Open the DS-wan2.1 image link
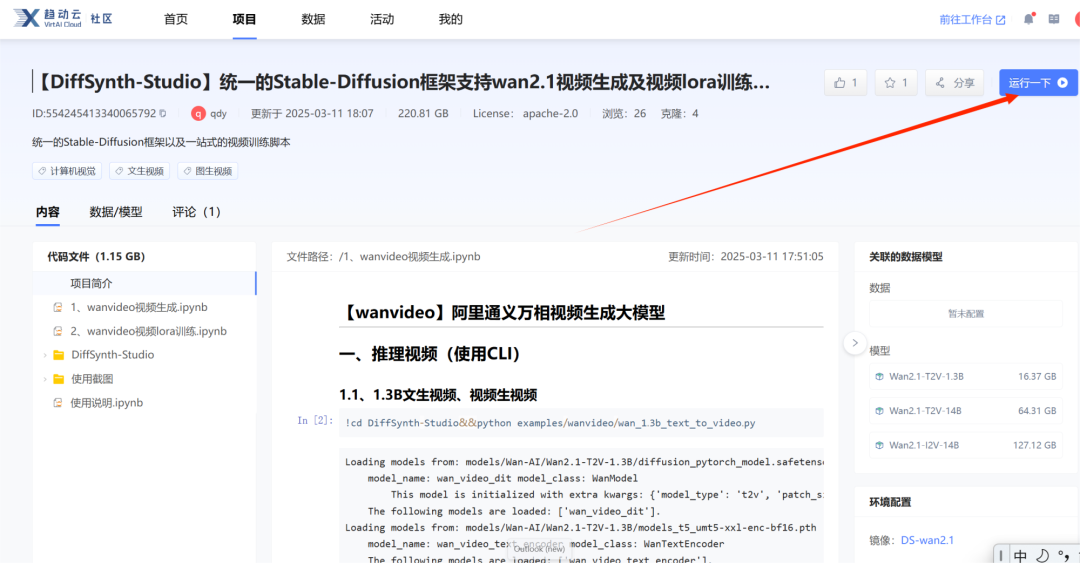 pyautogui.click(x=927, y=540)
